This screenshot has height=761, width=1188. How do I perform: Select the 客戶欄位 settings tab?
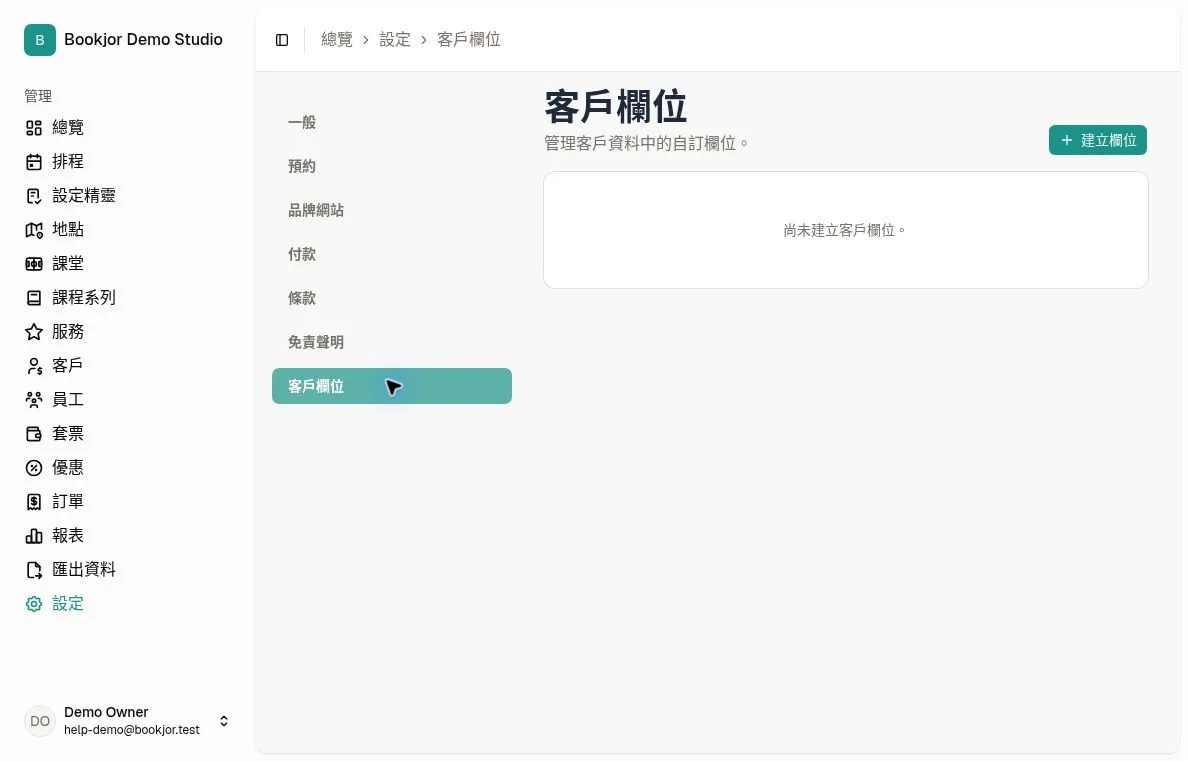(392, 386)
